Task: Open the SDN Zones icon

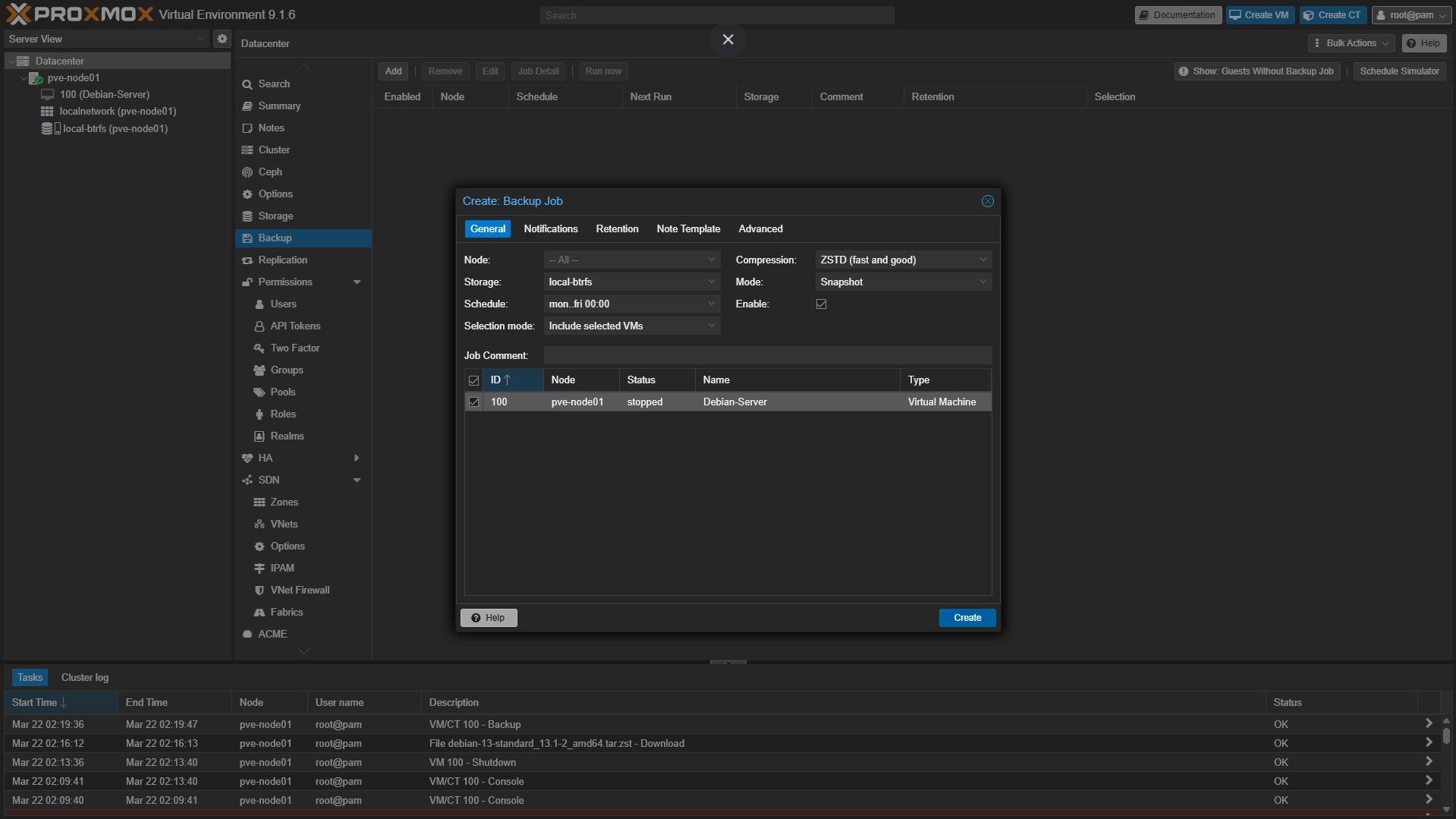Action: click(259, 502)
